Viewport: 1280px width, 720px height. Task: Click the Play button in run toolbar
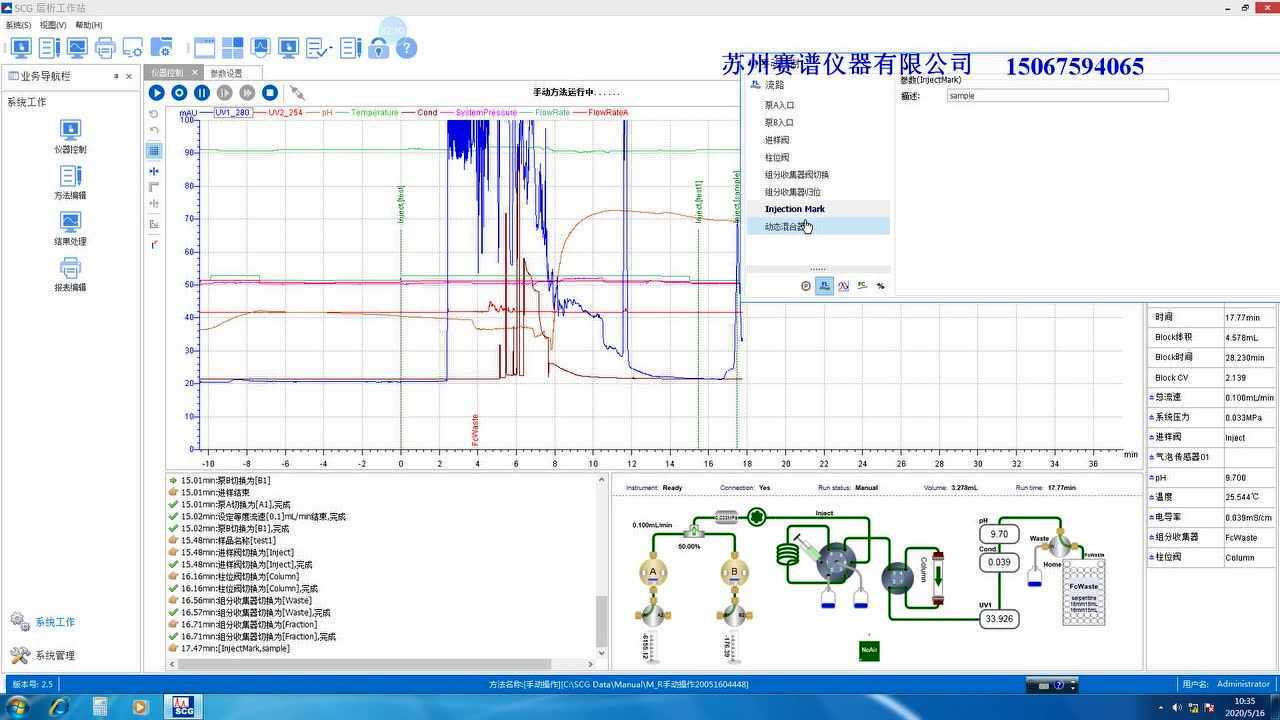(157, 93)
